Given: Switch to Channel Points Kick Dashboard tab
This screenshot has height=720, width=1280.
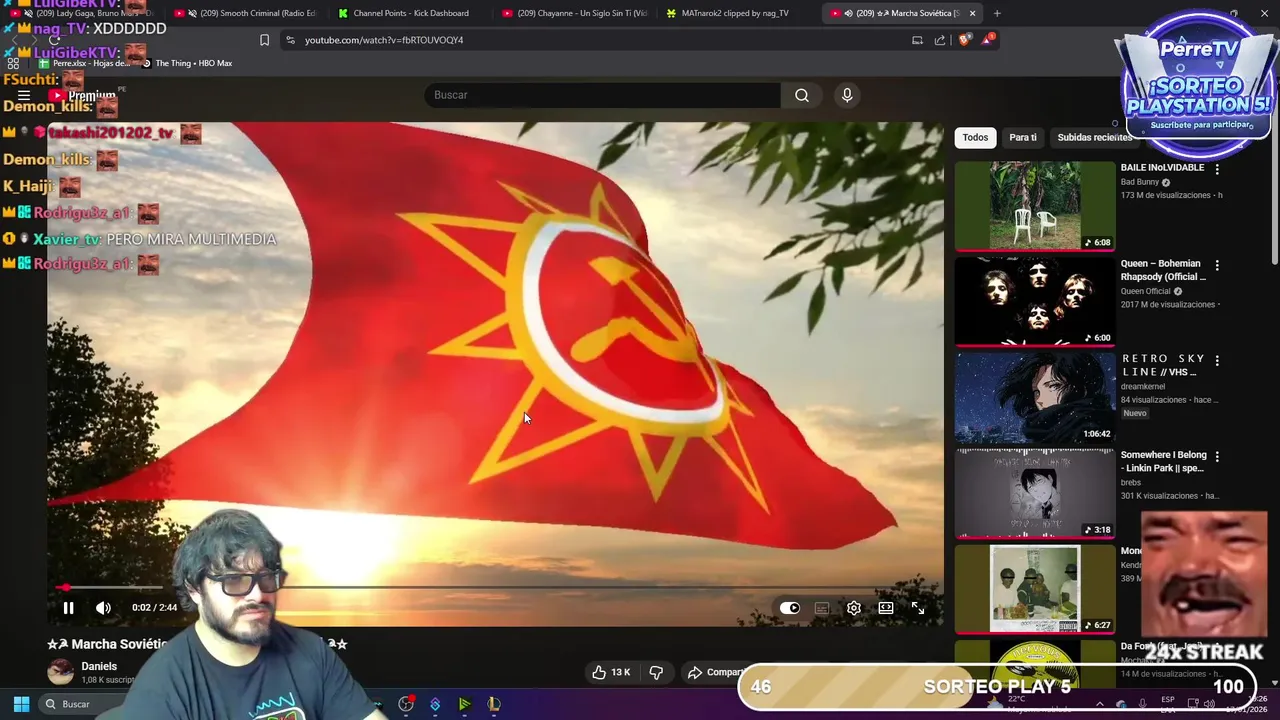Looking at the screenshot, I should pyautogui.click(x=410, y=13).
